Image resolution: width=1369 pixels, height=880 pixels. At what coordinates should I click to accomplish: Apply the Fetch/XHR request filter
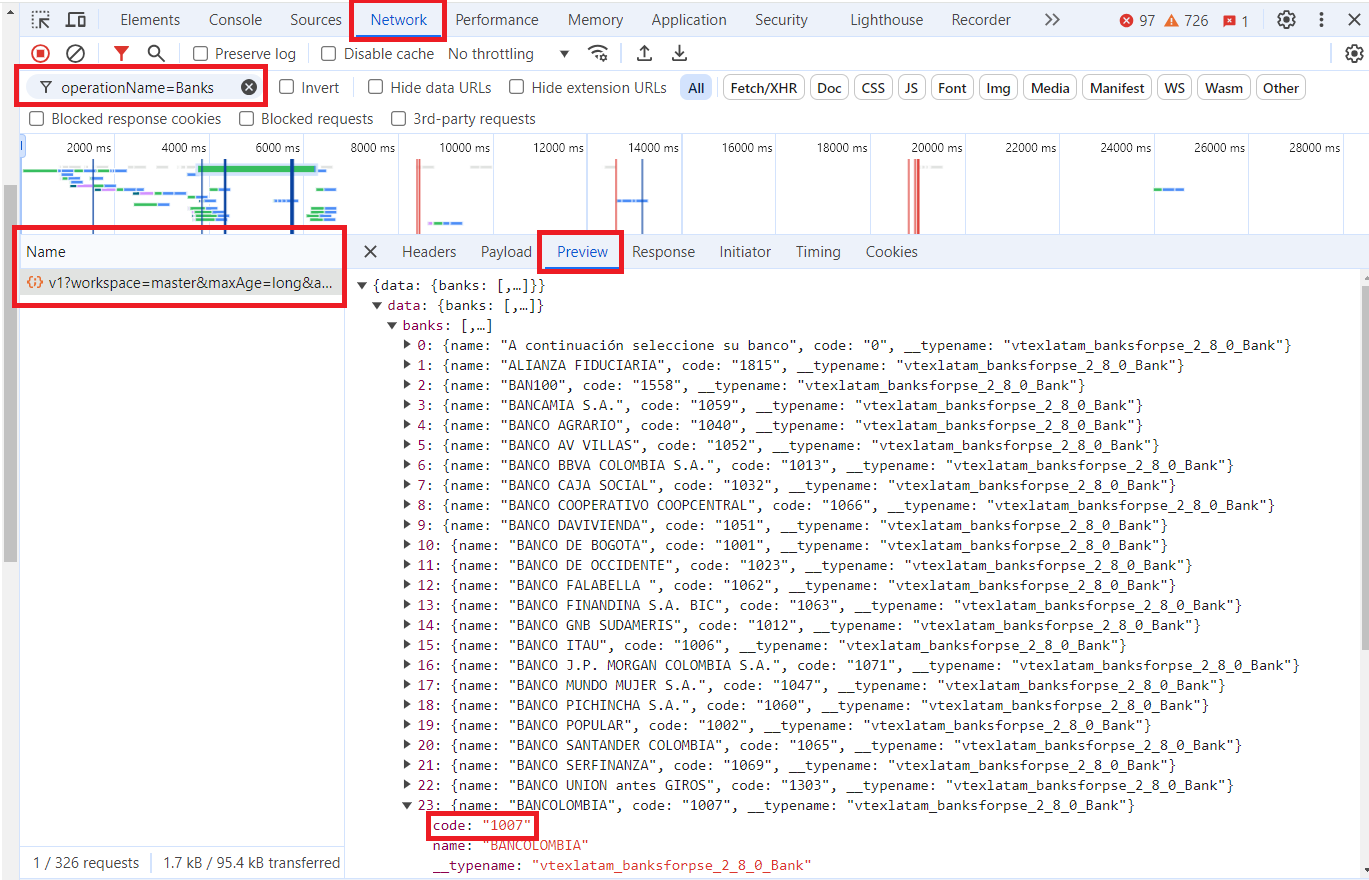763,87
